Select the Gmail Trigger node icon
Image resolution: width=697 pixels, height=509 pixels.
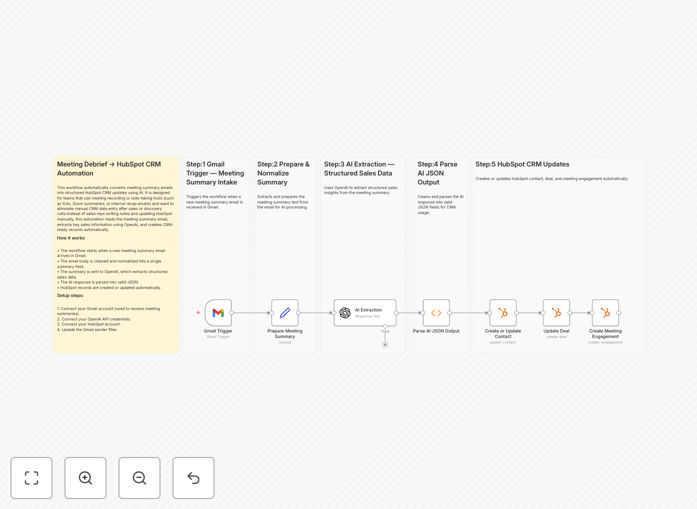point(218,313)
